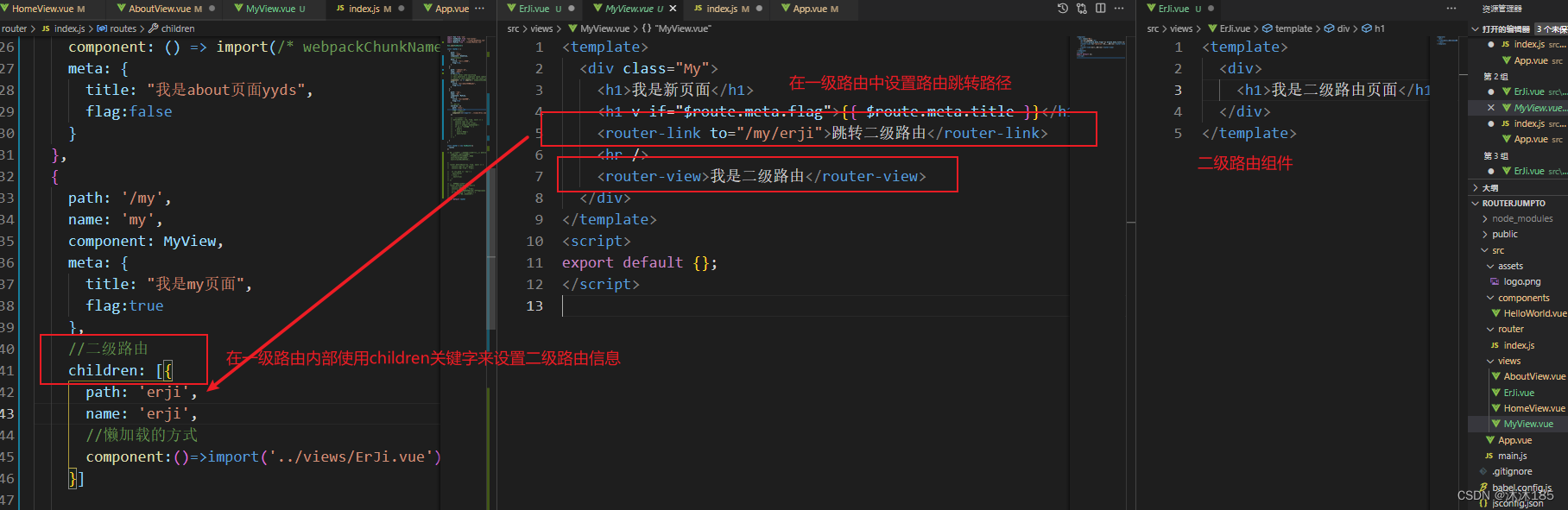Collapse components folder
Image resolution: width=1568 pixels, height=510 pixels.
(x=1518, y=298)
